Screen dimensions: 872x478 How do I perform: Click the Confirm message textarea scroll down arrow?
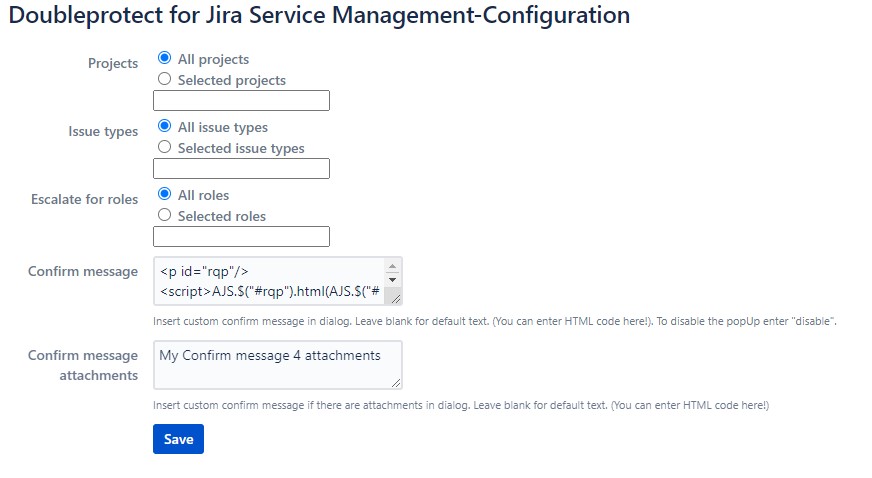(393, 280)
